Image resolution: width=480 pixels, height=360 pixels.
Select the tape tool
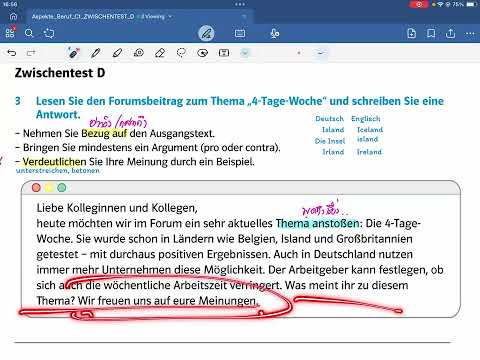pyautogui.click(x=139, y=53)
